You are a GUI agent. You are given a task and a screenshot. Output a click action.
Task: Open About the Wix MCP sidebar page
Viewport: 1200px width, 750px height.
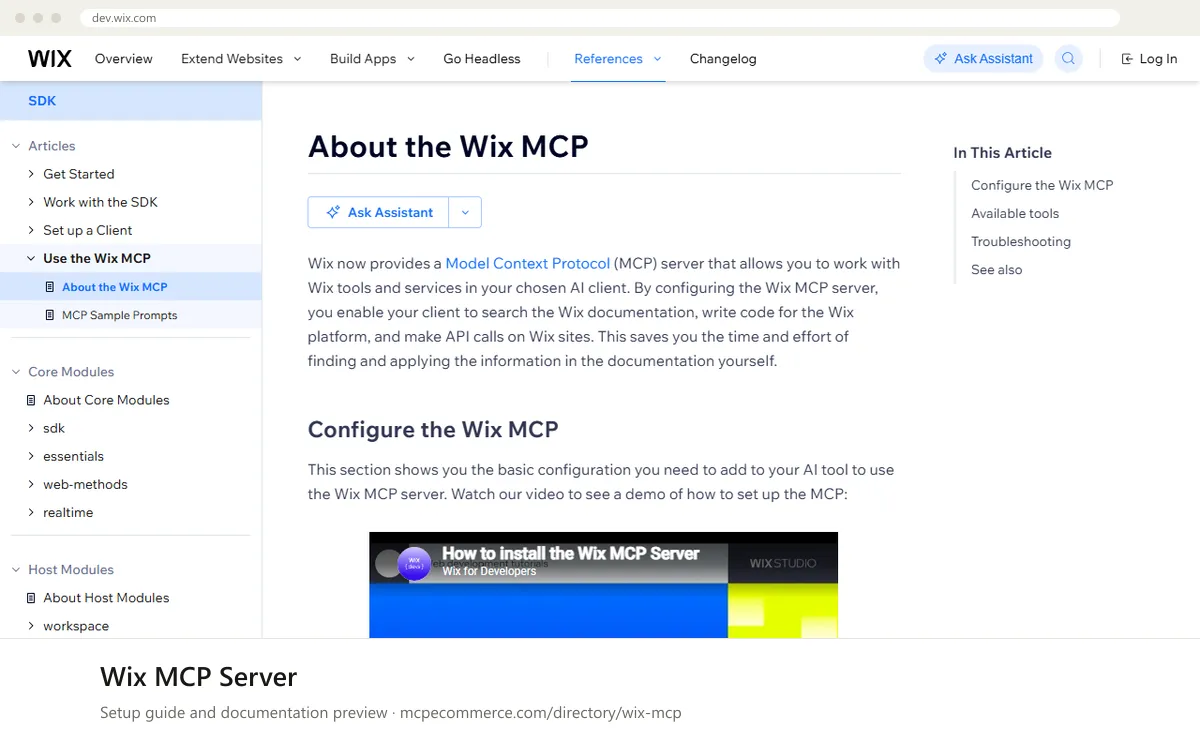(131, 287)
